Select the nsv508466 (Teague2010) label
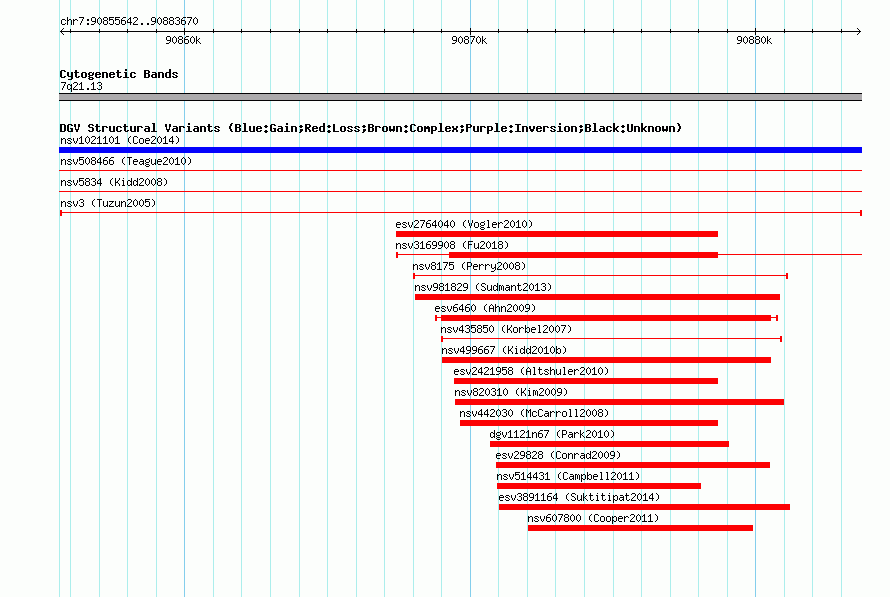The image size is (890, 597). click(x=126, y=161)
